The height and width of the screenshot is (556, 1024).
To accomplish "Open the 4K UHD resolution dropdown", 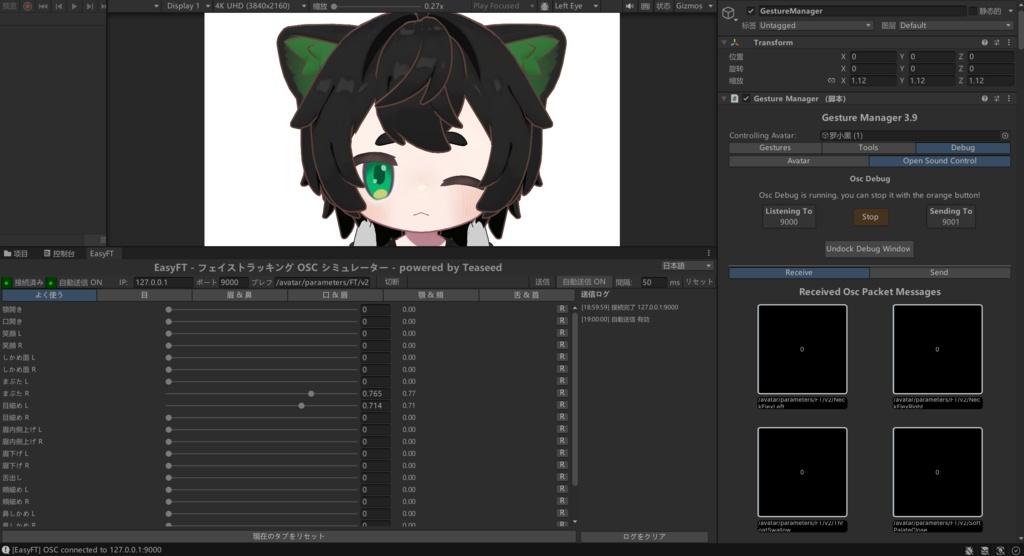I will pyautogui.click(x=260, y=6).
